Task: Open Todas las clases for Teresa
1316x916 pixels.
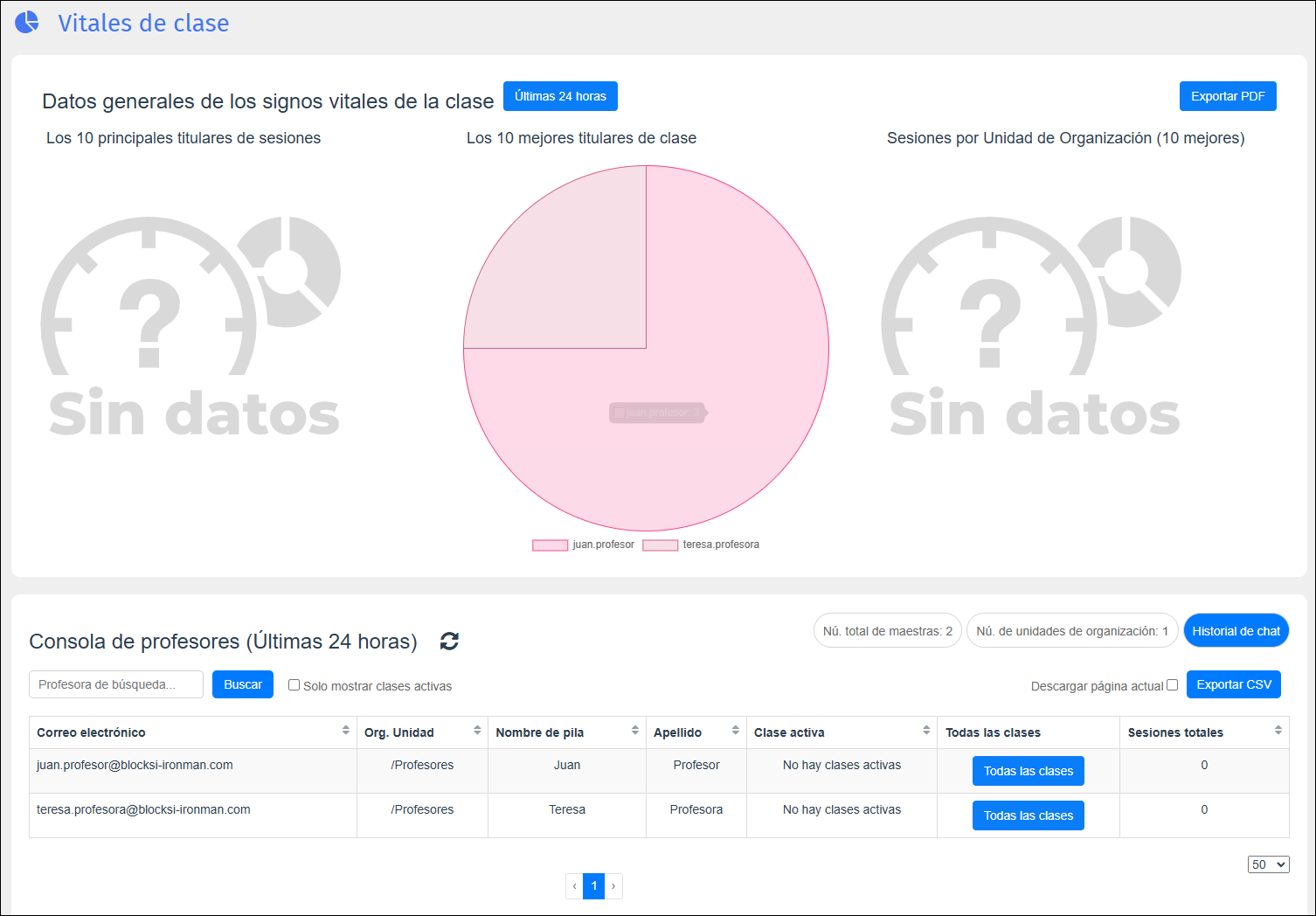Action: pyautogui.click(x=1028, y=815)
